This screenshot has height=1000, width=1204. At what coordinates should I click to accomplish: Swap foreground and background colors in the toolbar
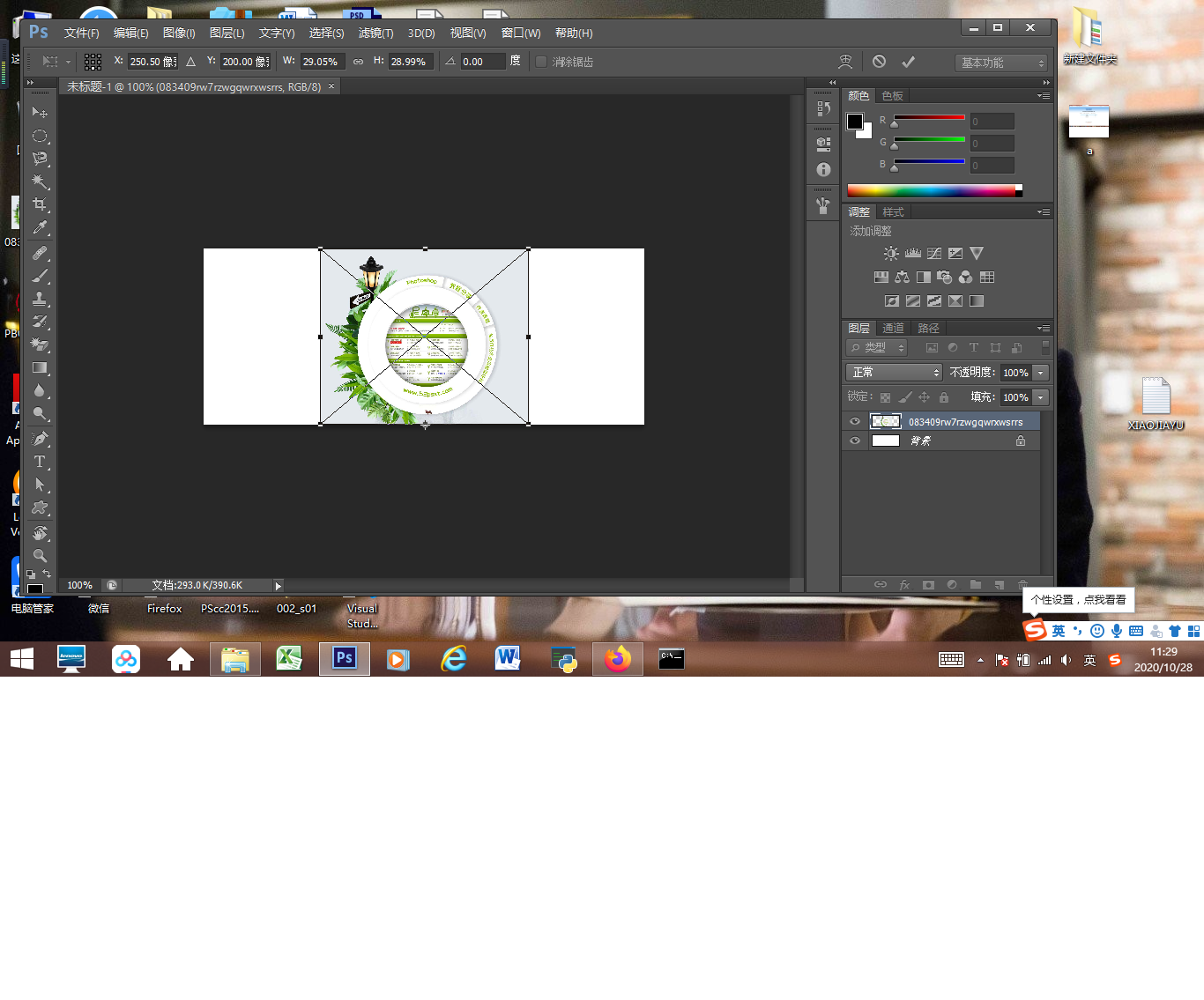47,574
